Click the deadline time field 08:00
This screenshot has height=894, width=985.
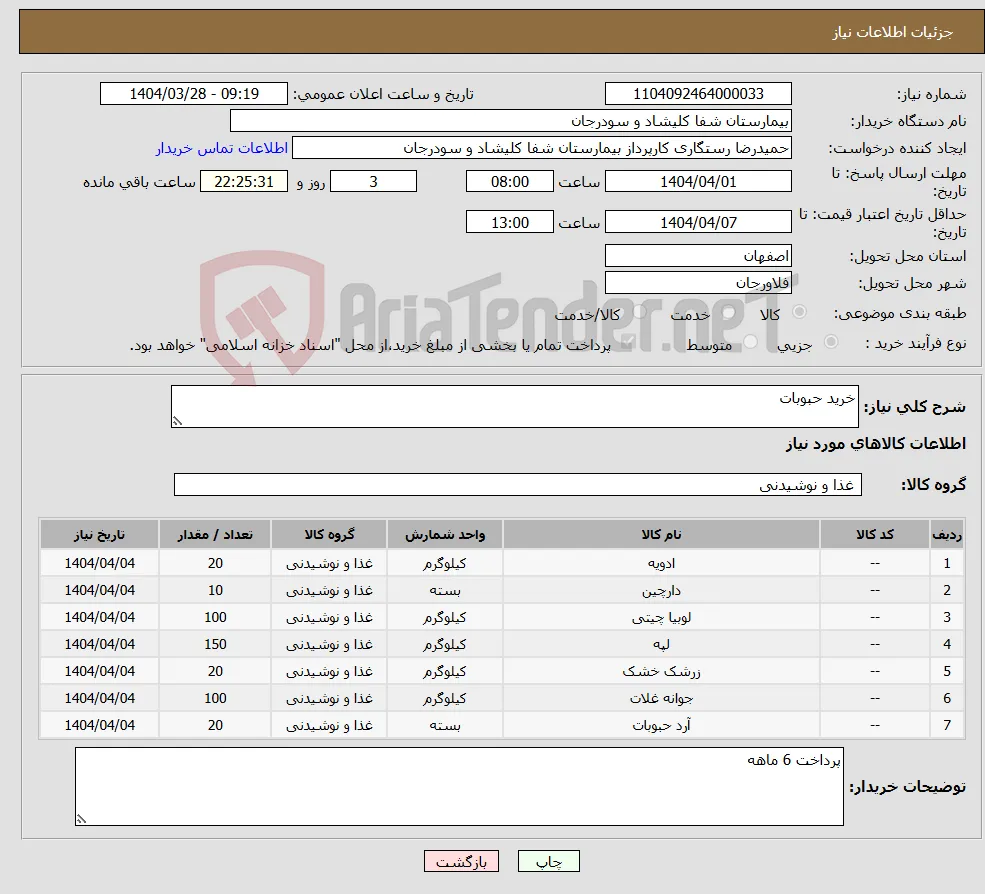click(509, 182)
